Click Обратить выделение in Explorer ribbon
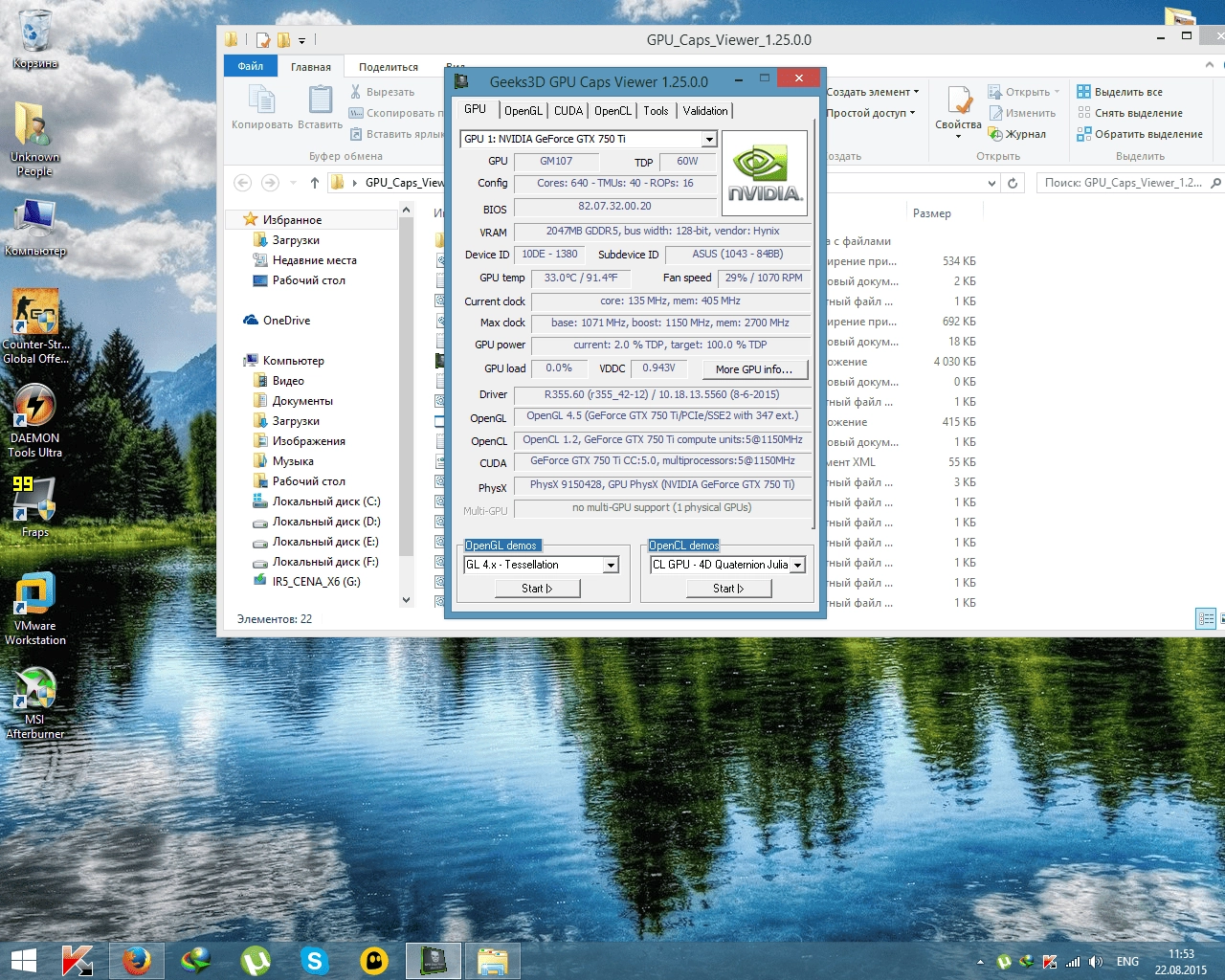This screenshot has width=1225, height=980. pos(1140,134)
